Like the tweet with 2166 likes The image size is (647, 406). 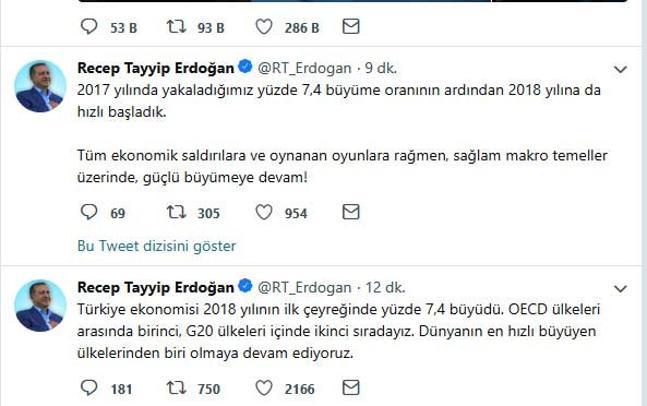[264, 388]
